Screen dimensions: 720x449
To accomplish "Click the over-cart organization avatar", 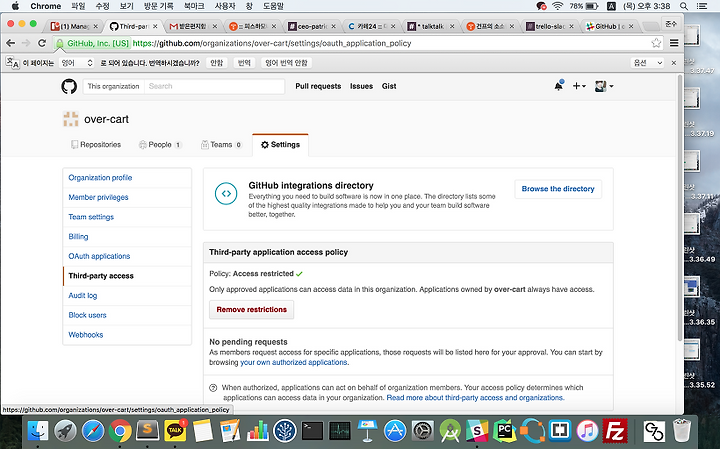I will 71,119.
